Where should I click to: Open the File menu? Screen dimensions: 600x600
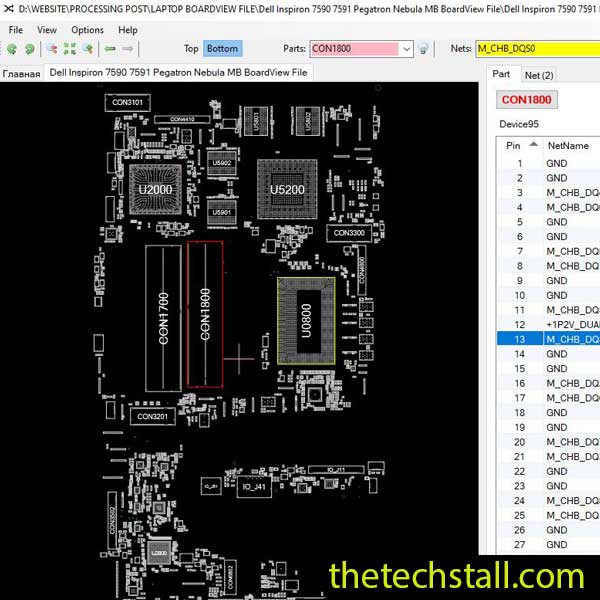click(15, 30)
